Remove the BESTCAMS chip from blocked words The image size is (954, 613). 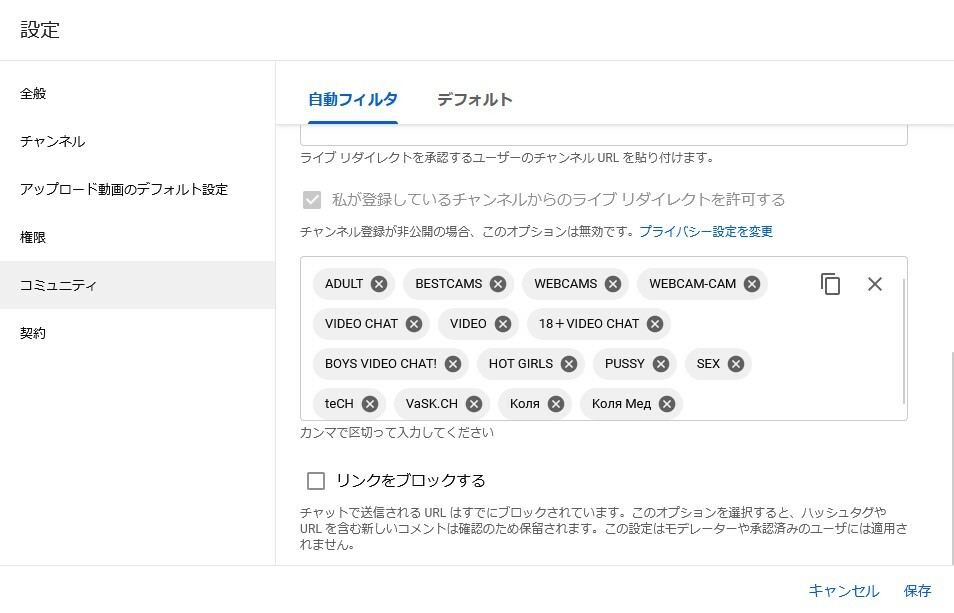coord(498,284)
